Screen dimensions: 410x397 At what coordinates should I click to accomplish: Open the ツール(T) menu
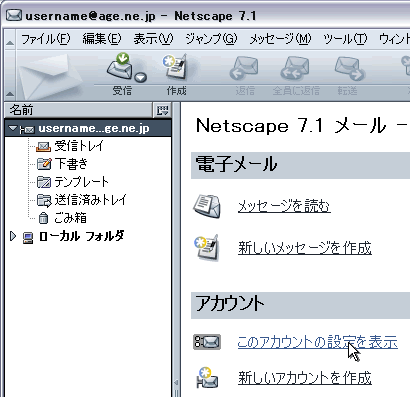coord(345,39)
